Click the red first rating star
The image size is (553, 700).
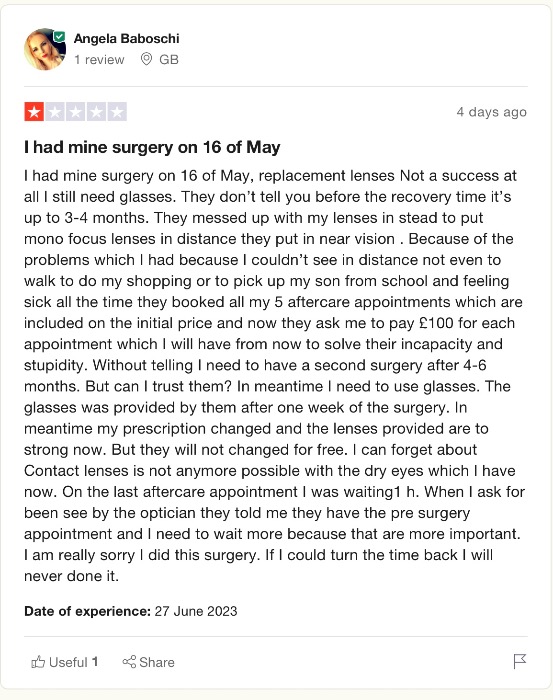point(34,112)
